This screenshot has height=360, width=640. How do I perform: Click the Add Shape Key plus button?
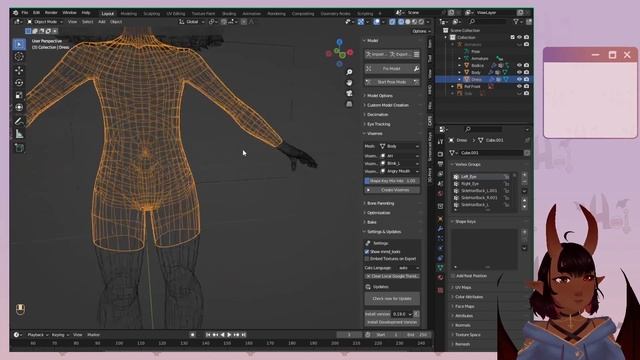(x=524, y=232)
